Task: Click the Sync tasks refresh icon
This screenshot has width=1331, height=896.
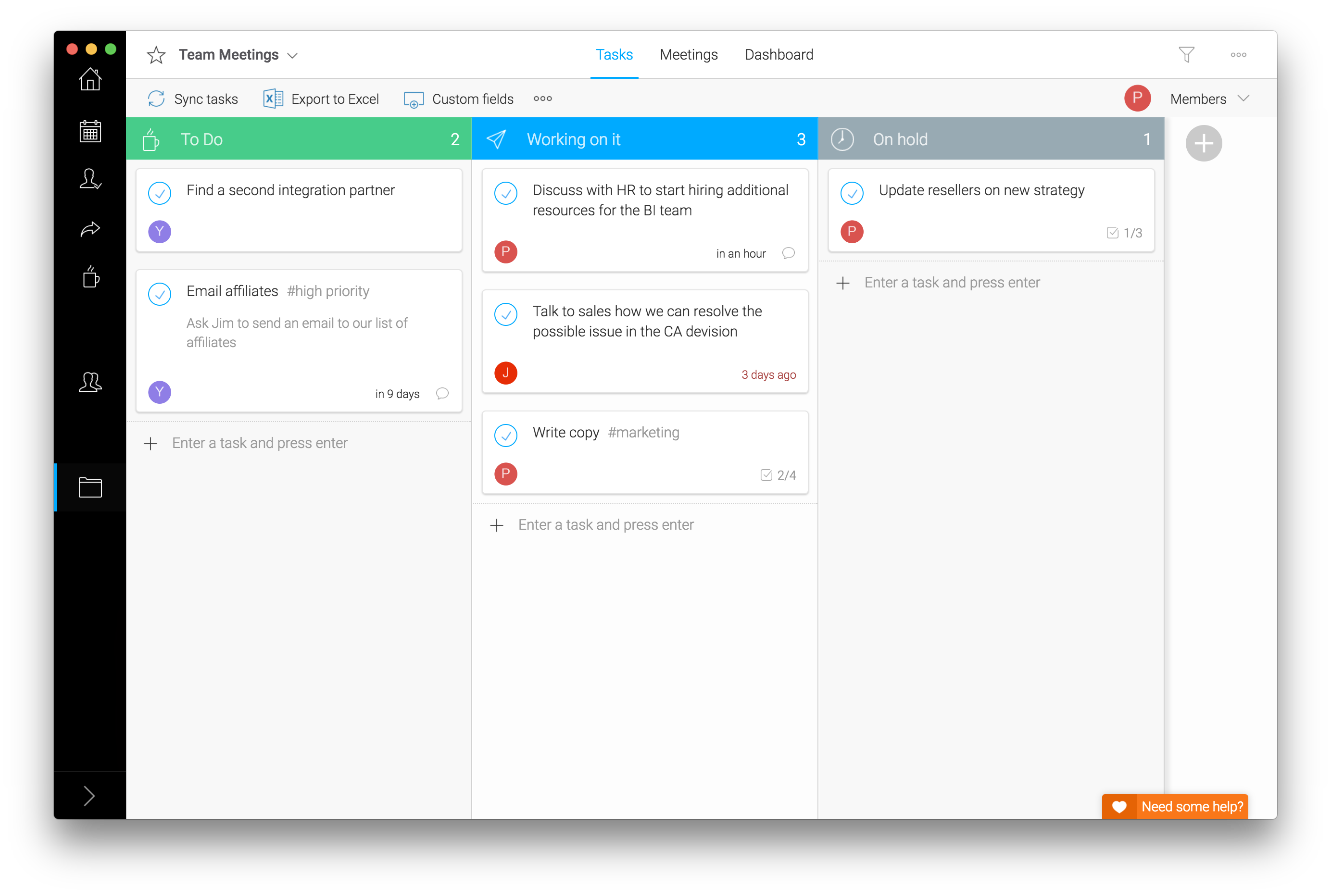Action: [156, 99]
